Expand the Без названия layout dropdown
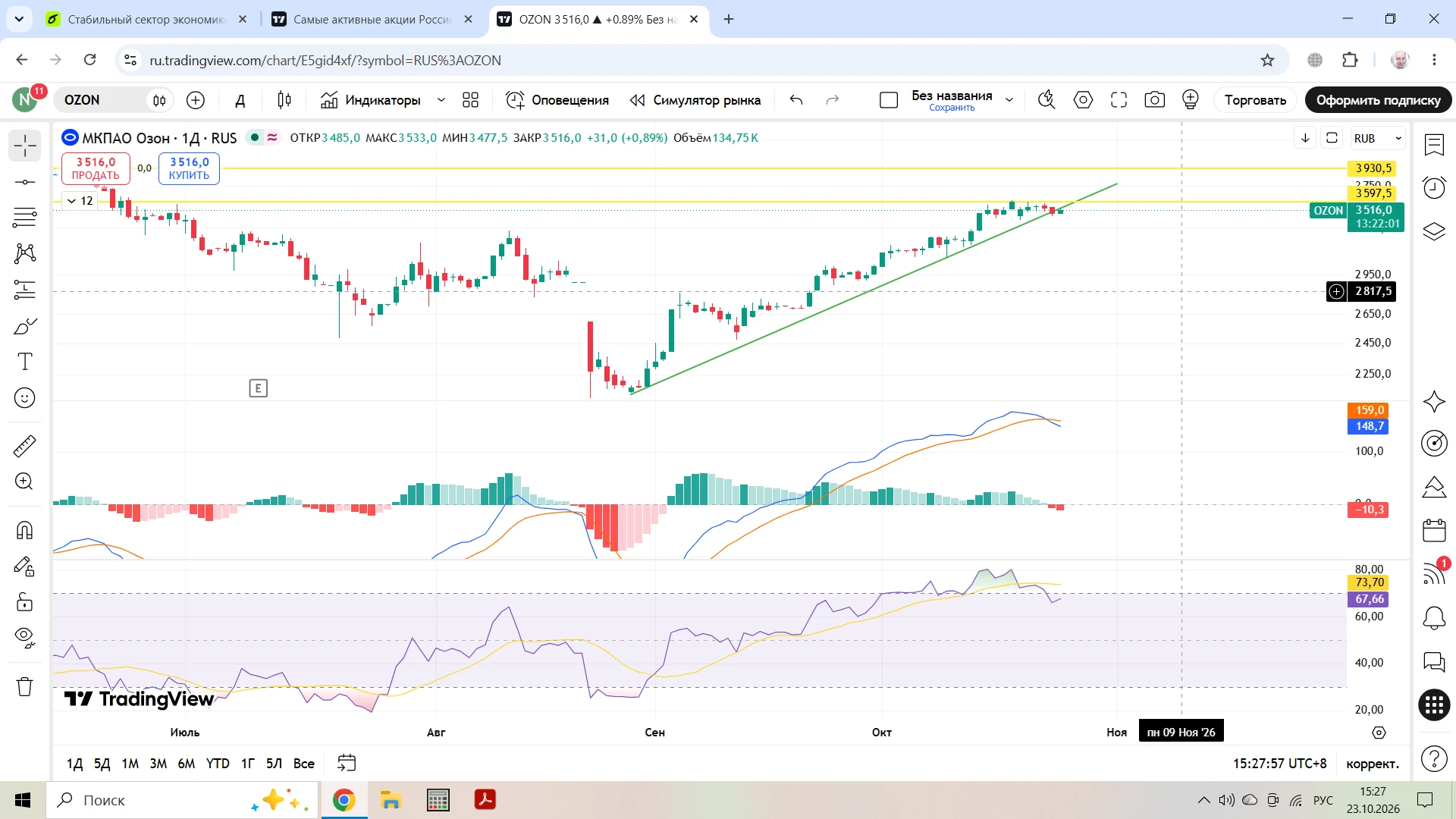This screenshot has height=819, width=1456. [1009, 100]
